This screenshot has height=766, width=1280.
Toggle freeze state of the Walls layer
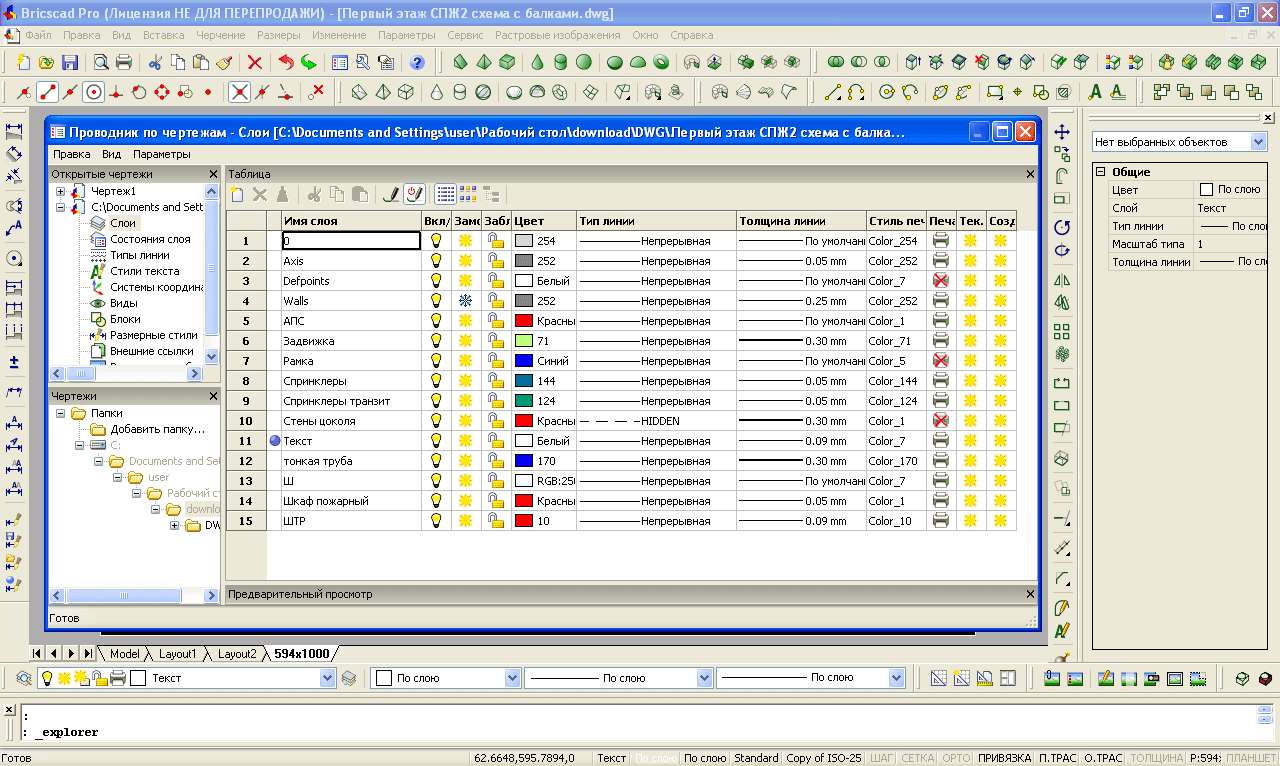click(465, 301)
